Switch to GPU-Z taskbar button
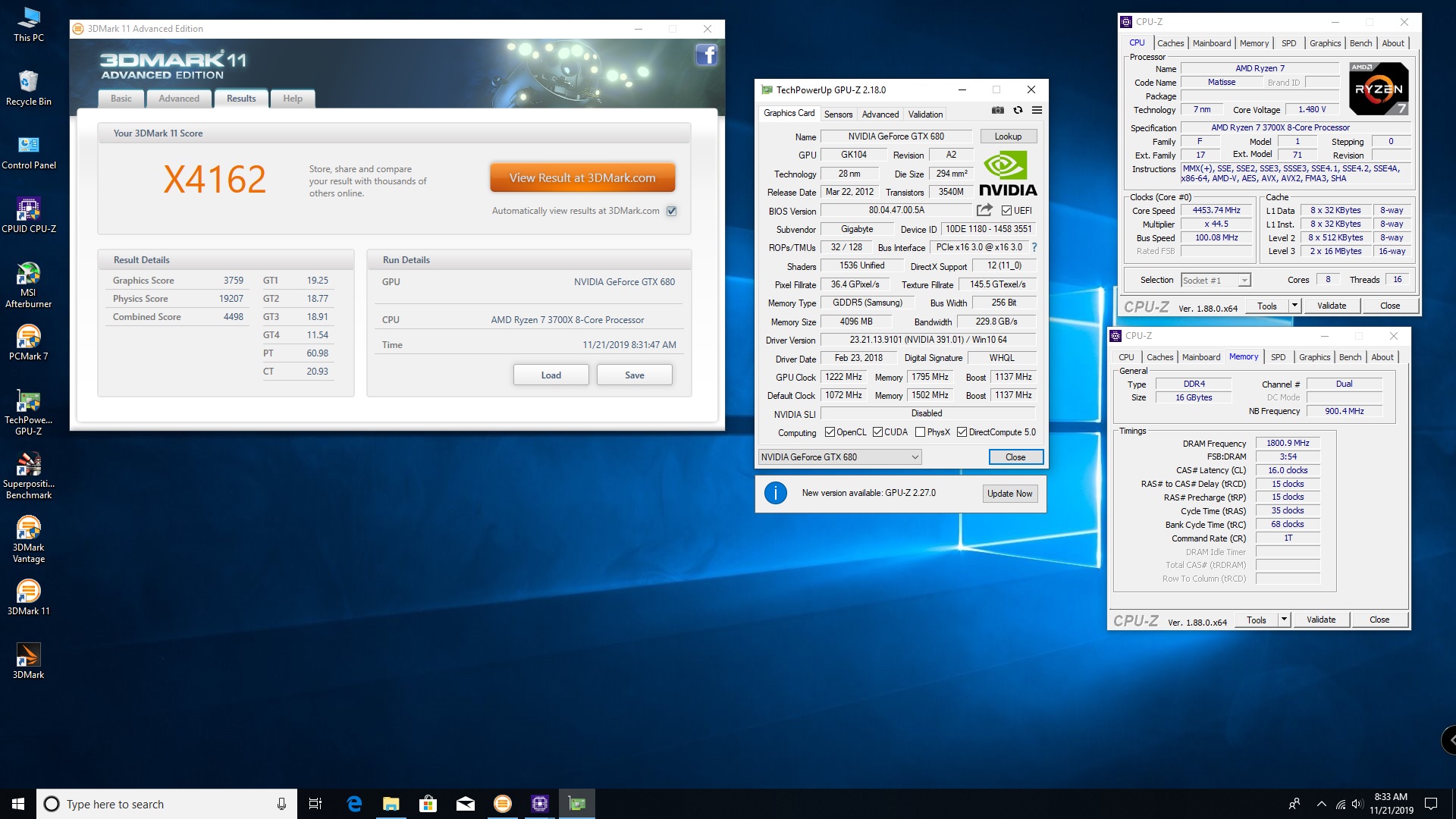Viewport: 1456px width, 819px height. (x=577, y=804)
